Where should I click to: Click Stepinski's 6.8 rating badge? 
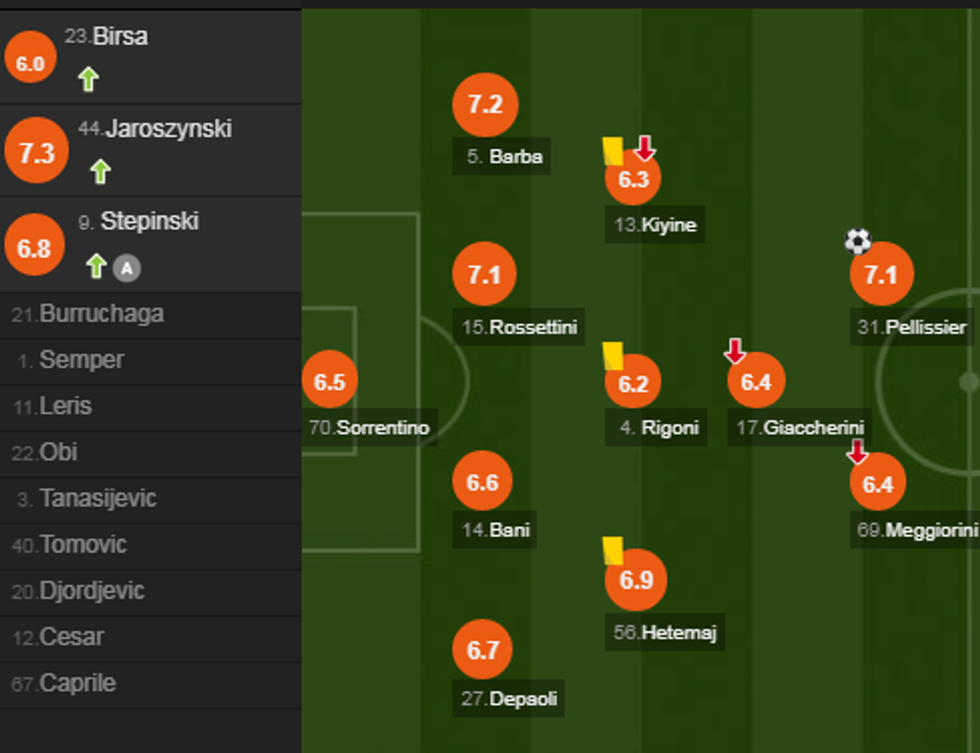34,246
